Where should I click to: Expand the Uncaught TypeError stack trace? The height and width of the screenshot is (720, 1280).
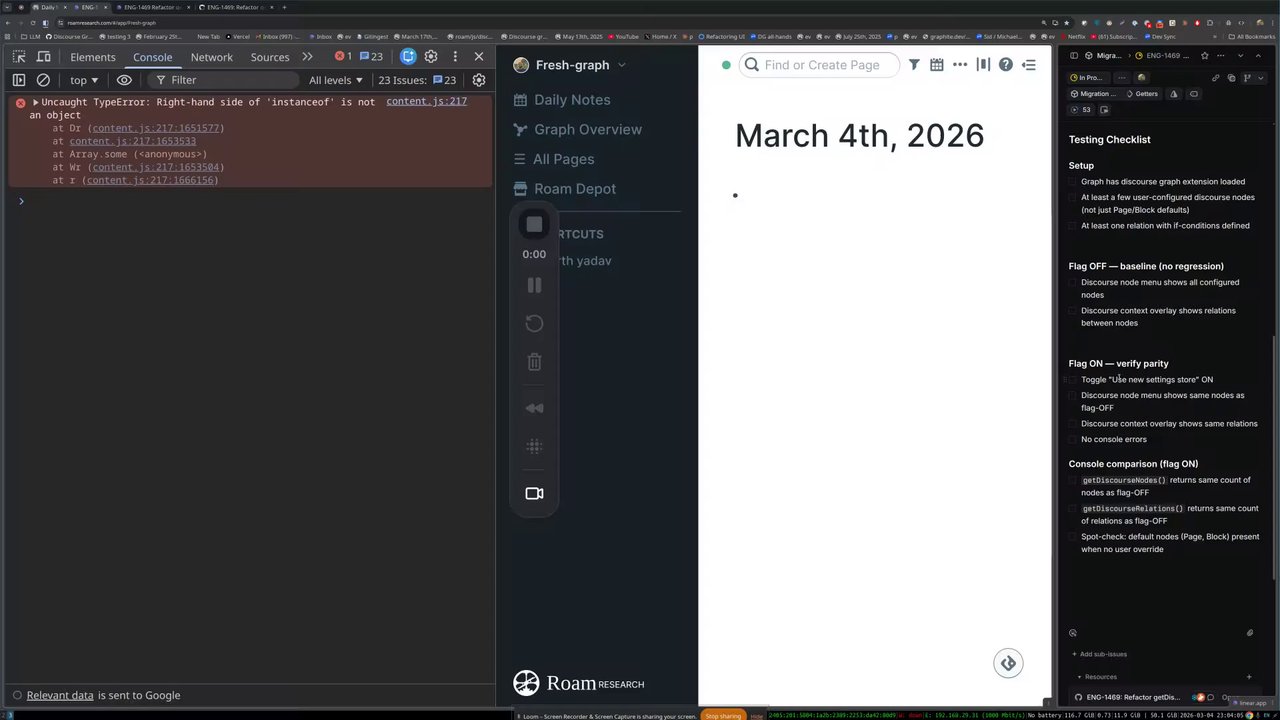click(36, 102)
